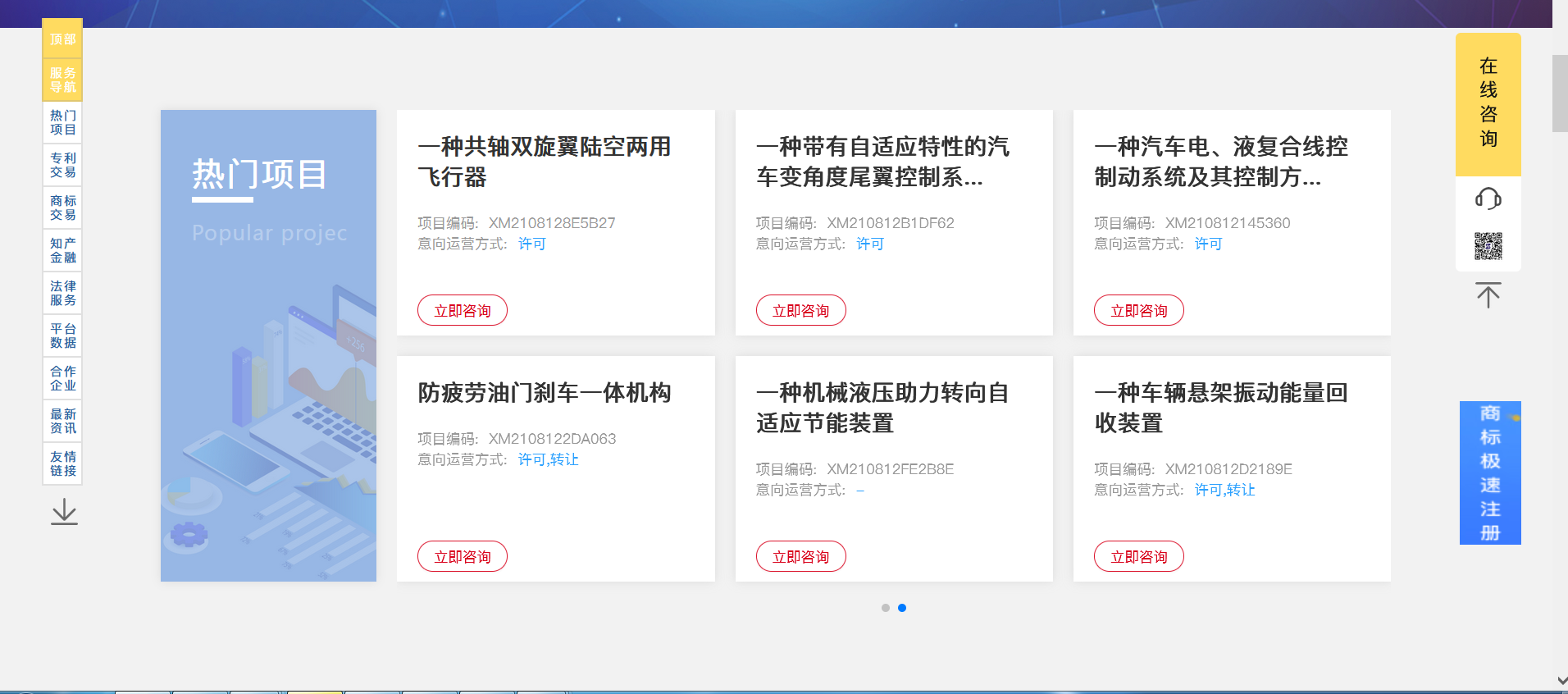Open 法律服务 in the sidebar

(x=62, y=293)
